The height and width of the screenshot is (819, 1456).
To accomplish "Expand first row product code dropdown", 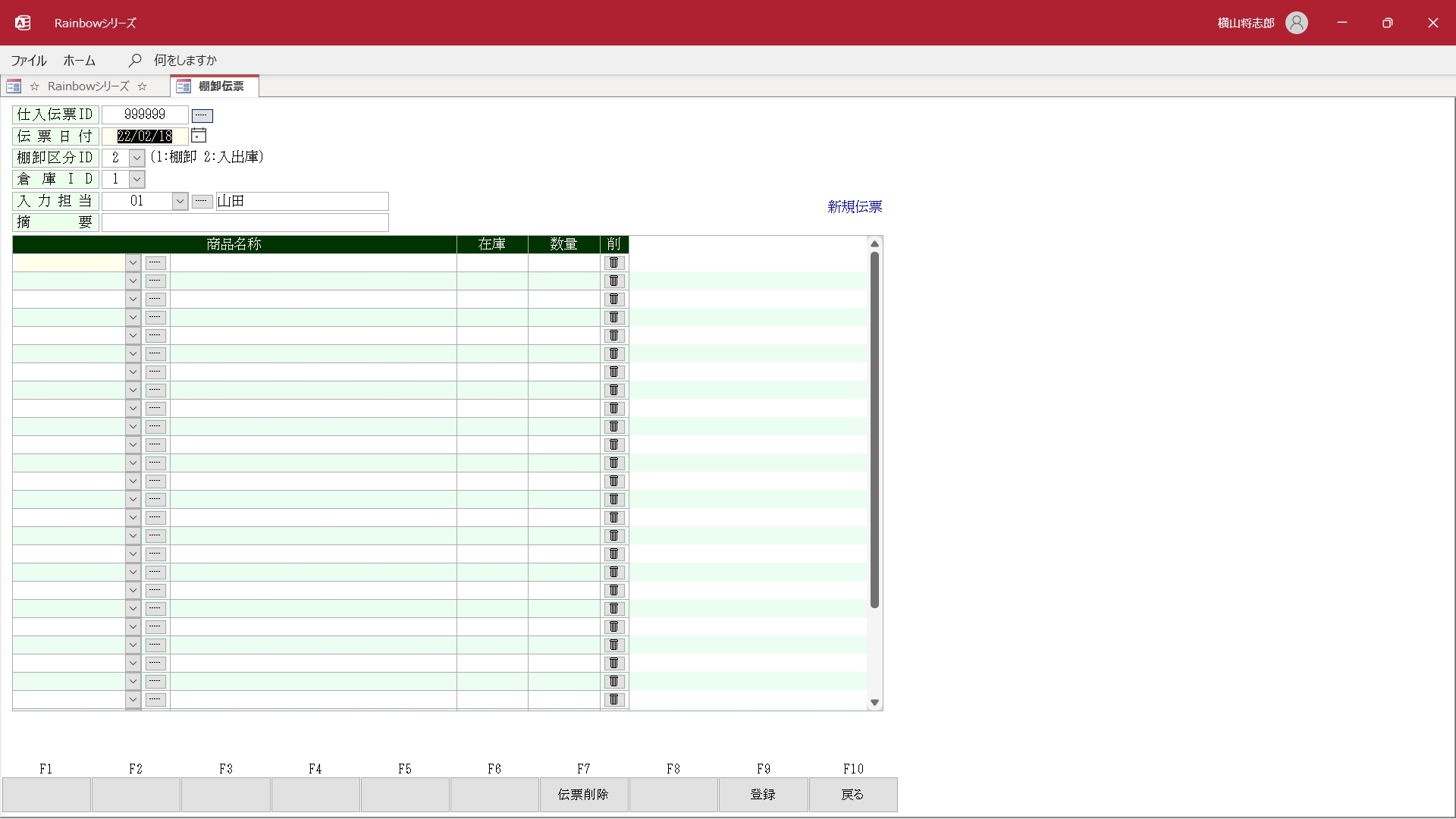I will 133,263.
